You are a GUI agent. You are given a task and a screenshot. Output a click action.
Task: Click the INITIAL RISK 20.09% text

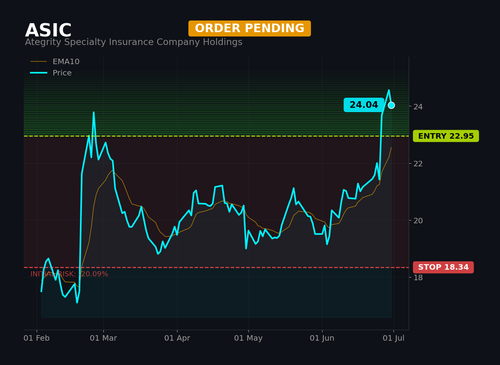[x=69, y=274]
